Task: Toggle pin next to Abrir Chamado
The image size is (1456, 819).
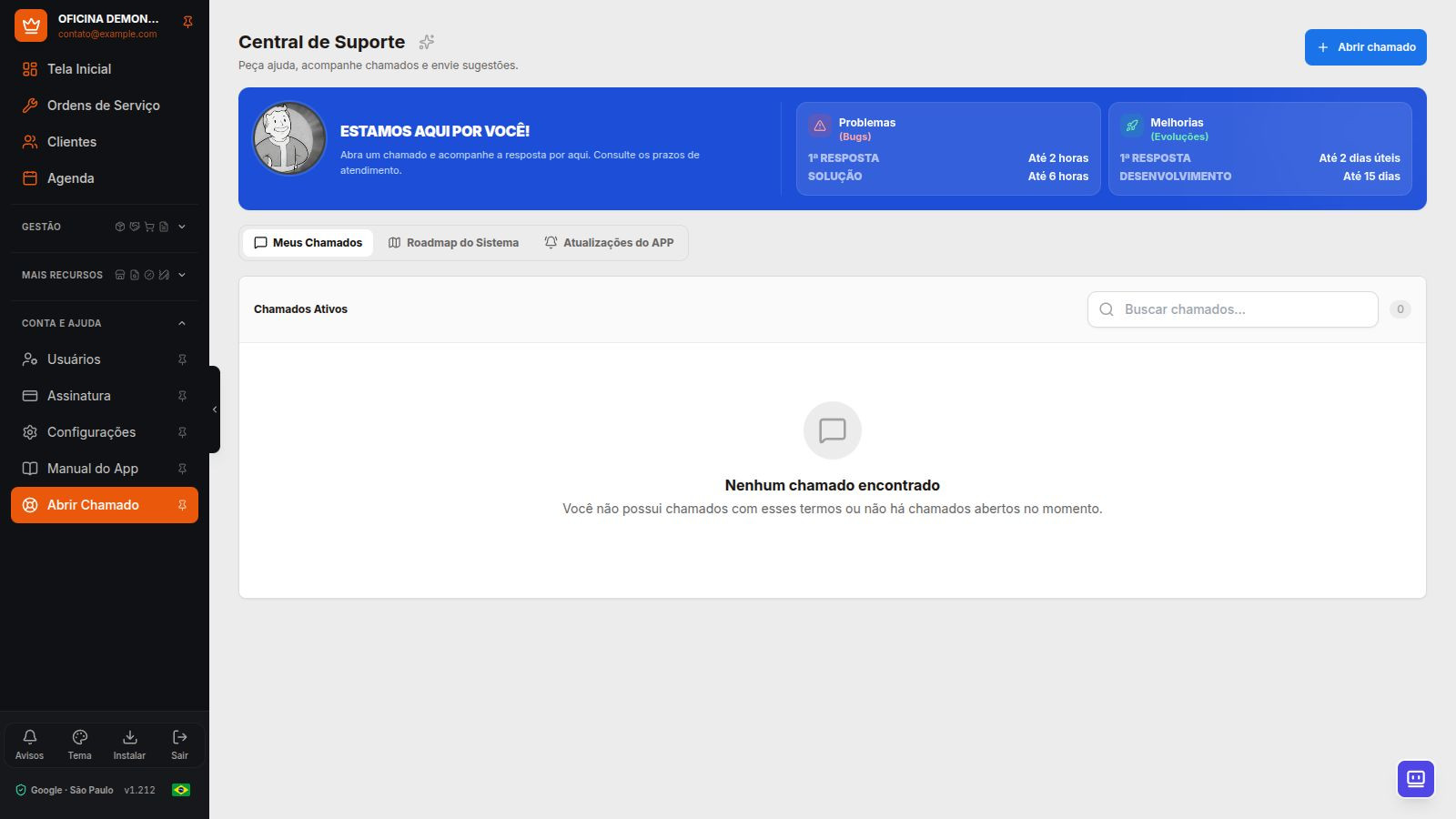Action: click(182, 505)
